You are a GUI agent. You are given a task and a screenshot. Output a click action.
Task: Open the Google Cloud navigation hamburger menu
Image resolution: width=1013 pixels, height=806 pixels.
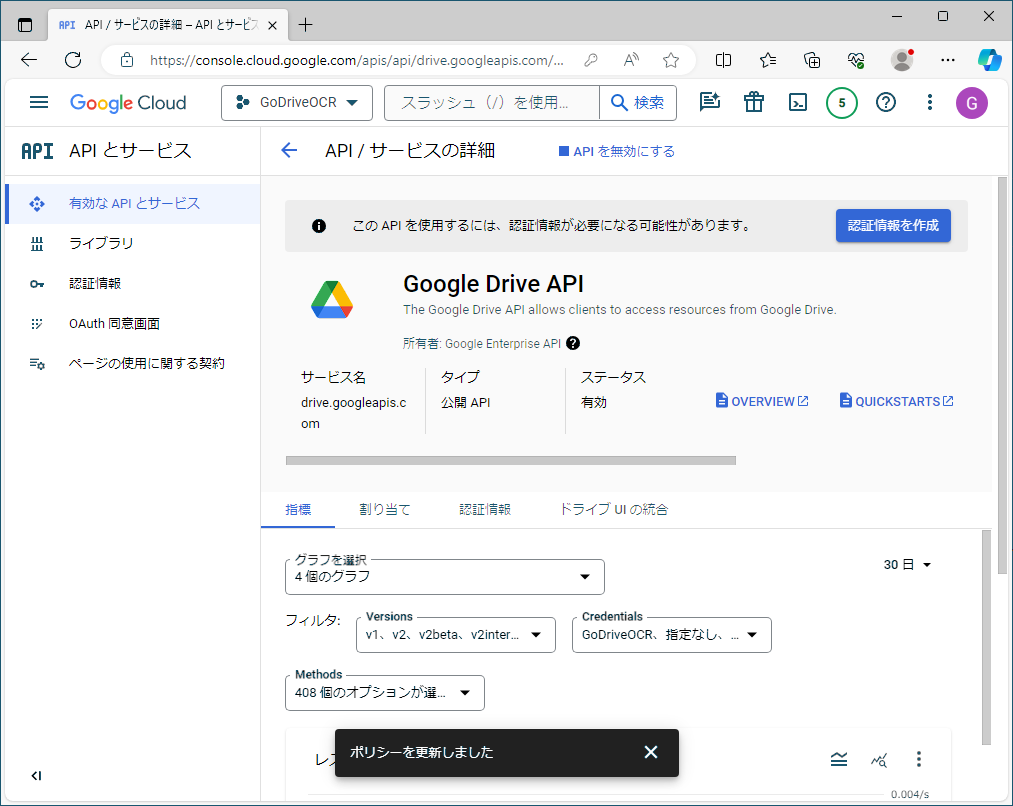39,102
